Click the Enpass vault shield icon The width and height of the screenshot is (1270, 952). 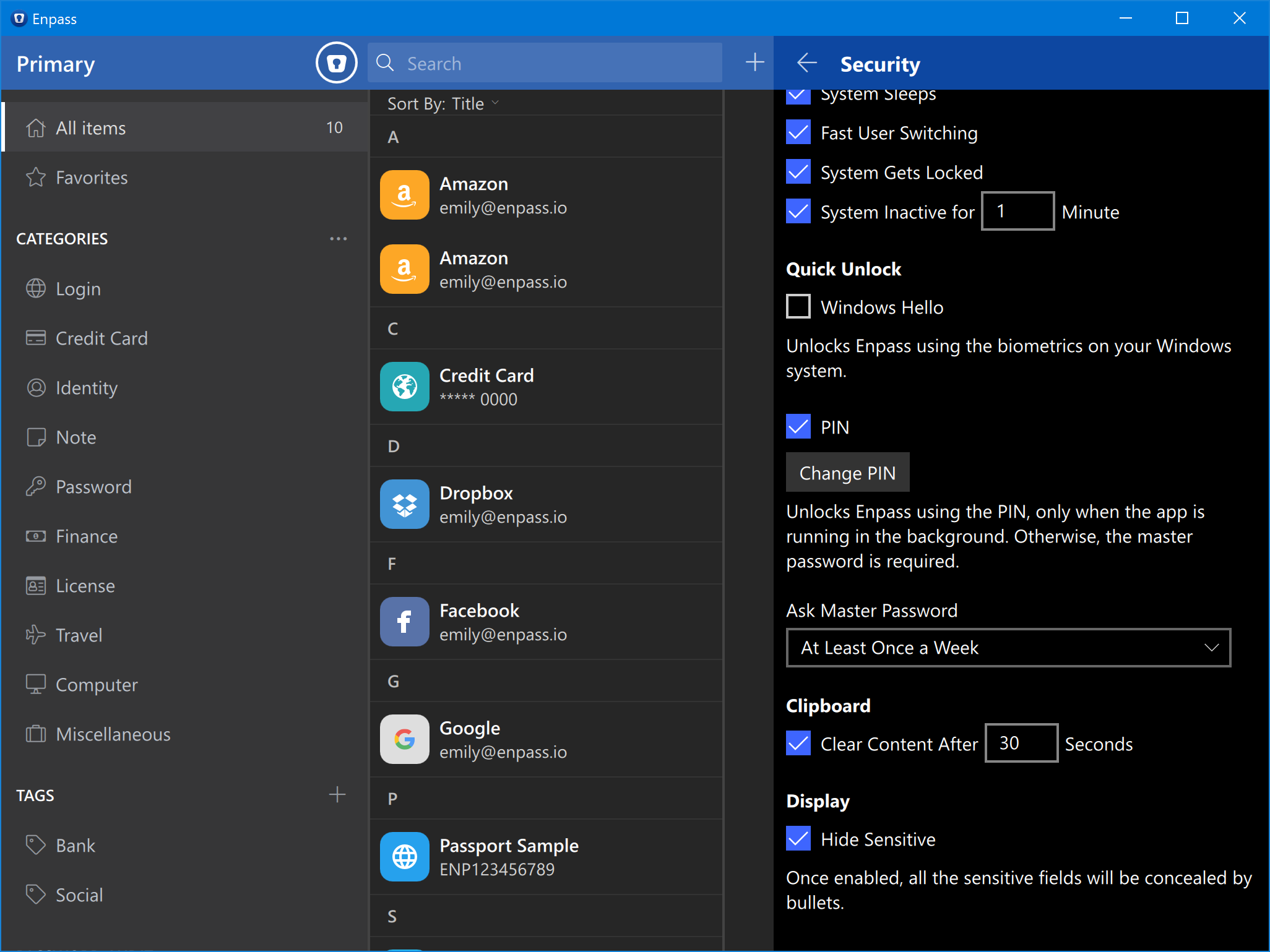point(336,63)
